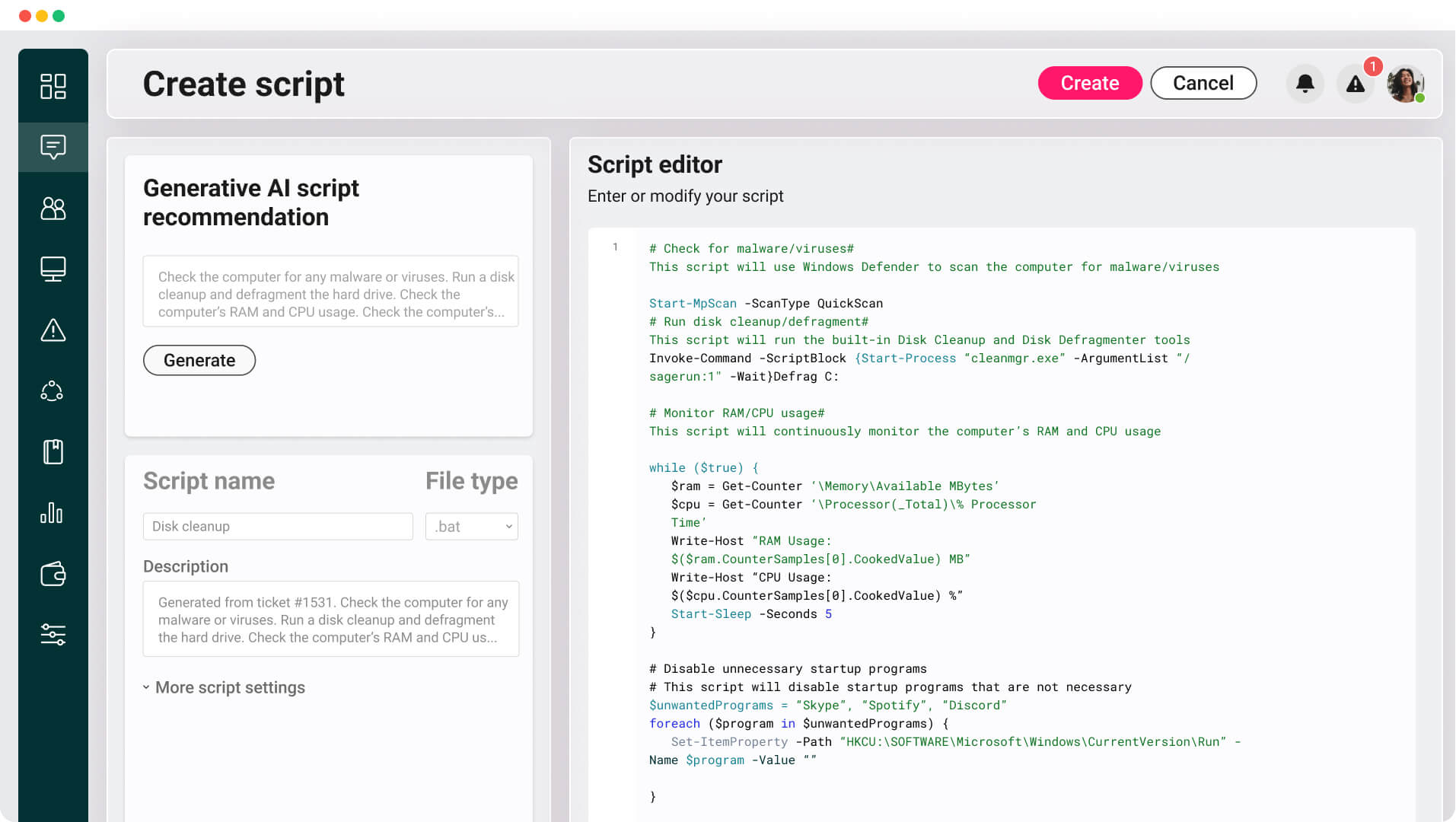Click Generate to produce AI script
This screenshot has height=822, width=1456.
(x=199, y=360)
